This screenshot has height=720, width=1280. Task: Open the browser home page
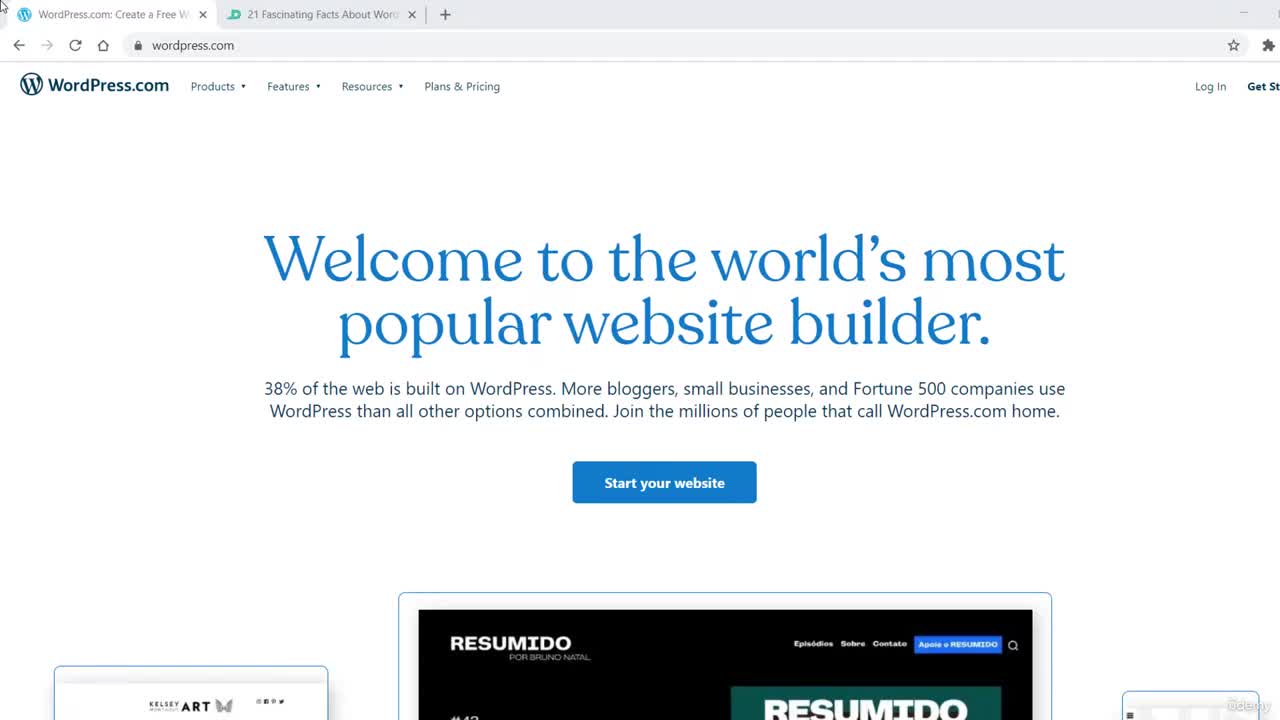click(103, 45)
